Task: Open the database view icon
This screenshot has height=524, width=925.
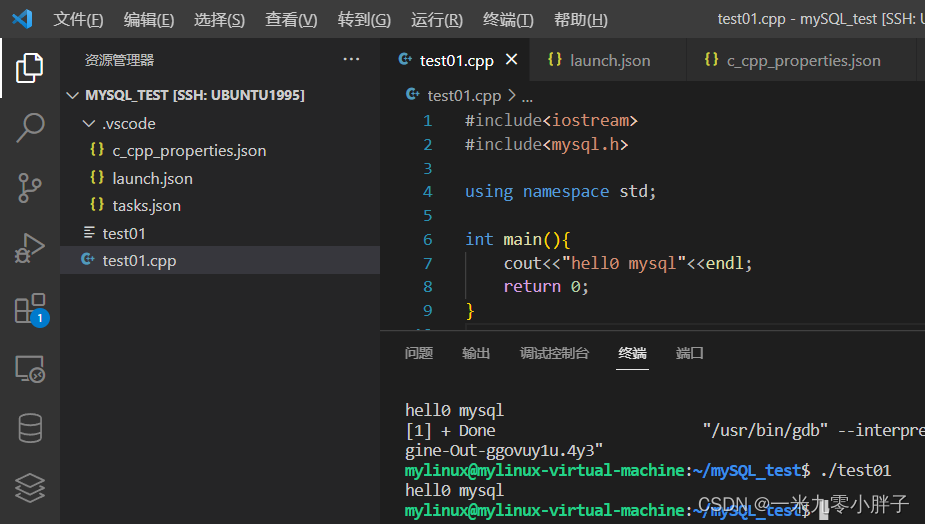Action: coord(30,428)
